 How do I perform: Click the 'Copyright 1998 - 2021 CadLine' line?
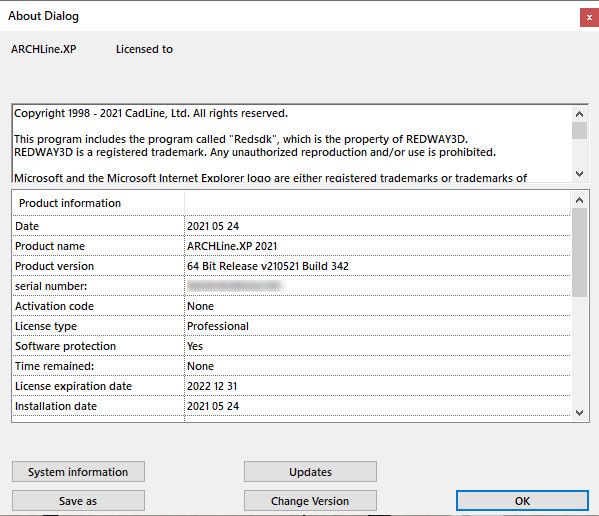click(x=151, y=113)
